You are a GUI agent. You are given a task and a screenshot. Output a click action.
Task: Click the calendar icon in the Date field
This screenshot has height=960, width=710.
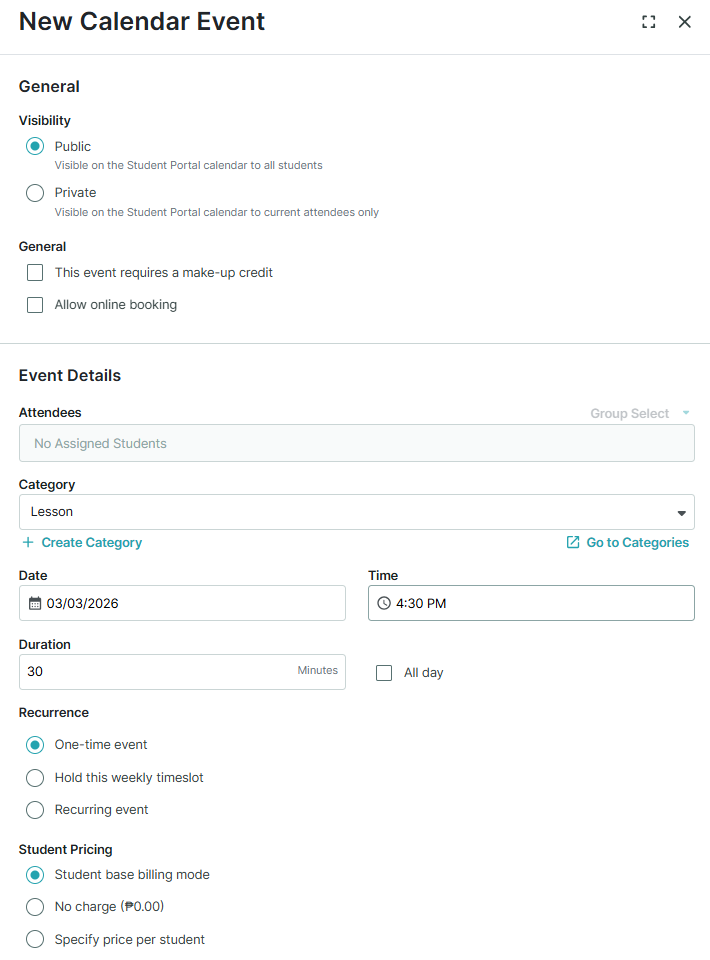(x=34, y=602)
